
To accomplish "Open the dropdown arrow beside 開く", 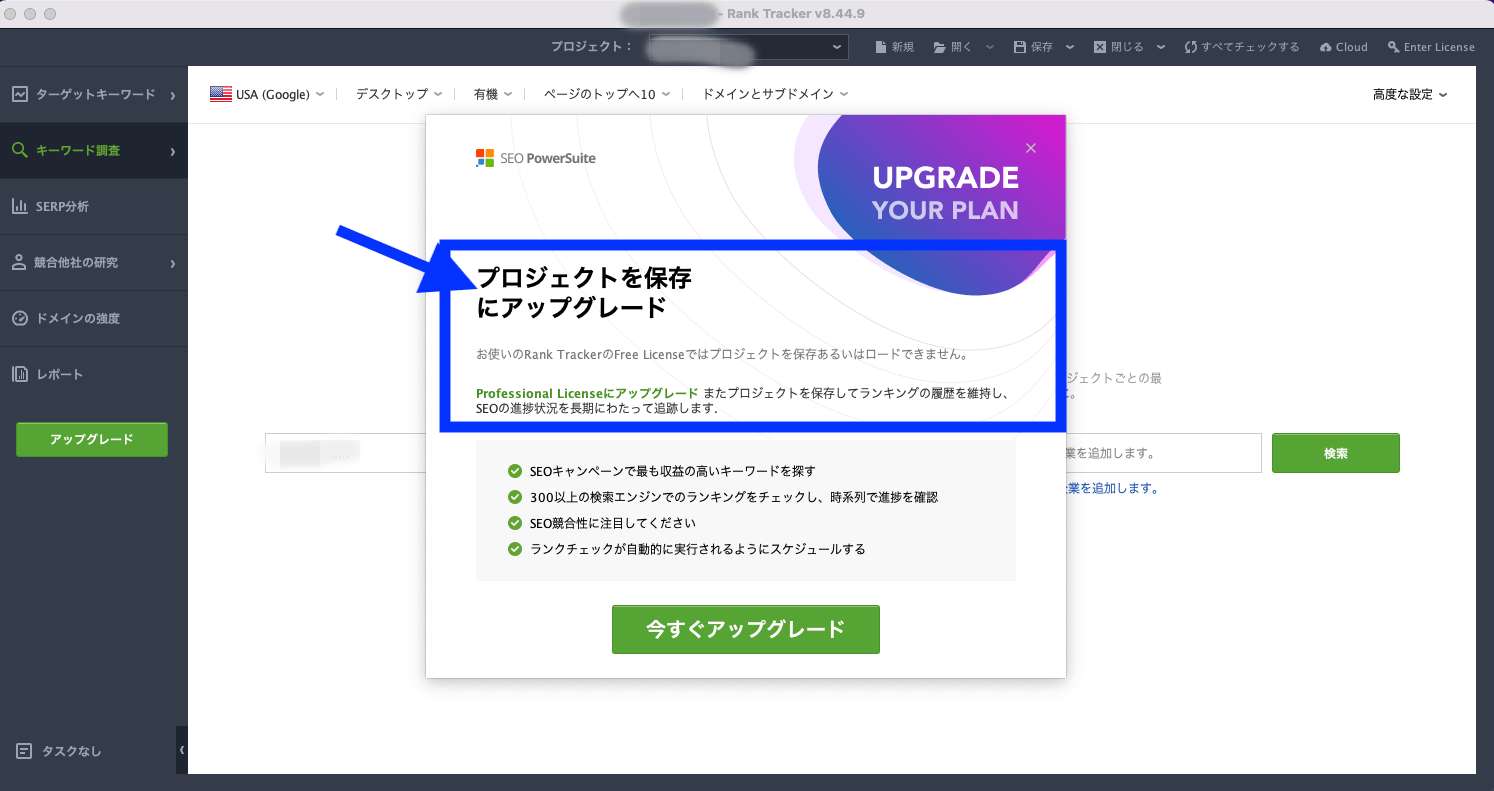I will click(x=990, y=47).
